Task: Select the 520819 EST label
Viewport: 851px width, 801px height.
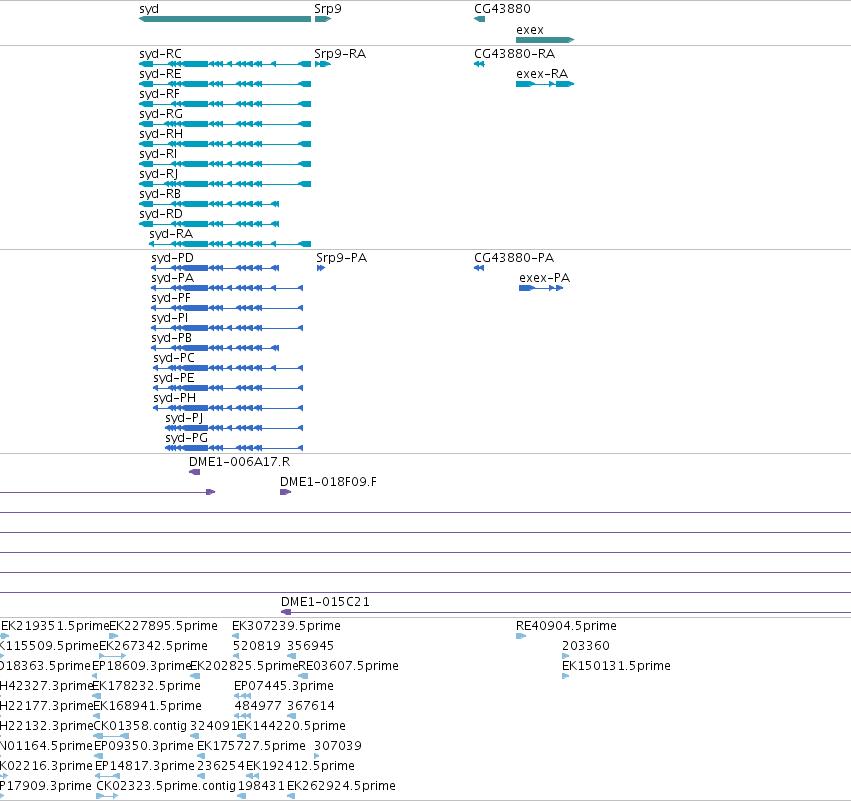Action: [x=257, y=646]
